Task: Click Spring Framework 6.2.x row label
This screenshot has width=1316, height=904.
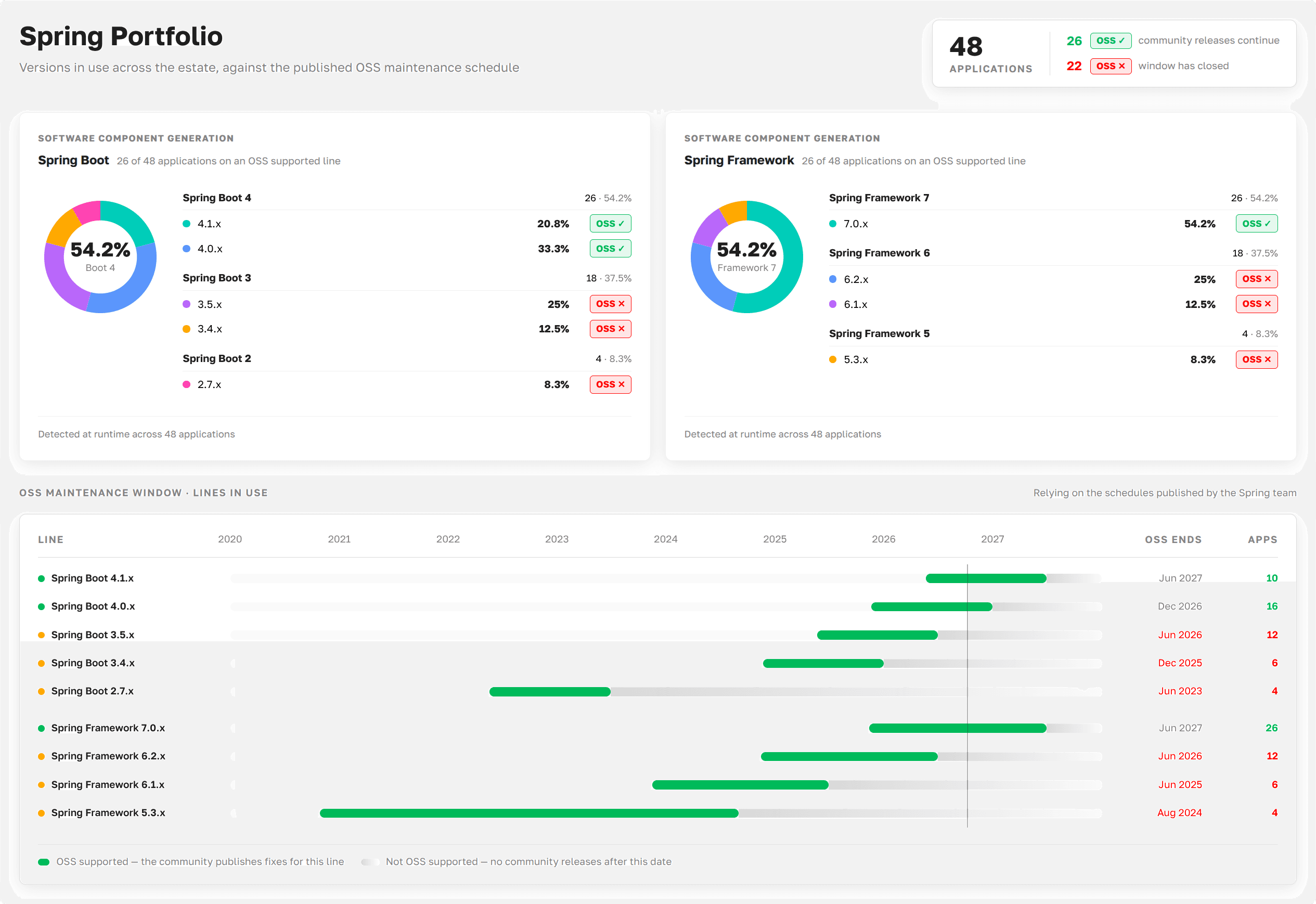Action: pos(108,756)
